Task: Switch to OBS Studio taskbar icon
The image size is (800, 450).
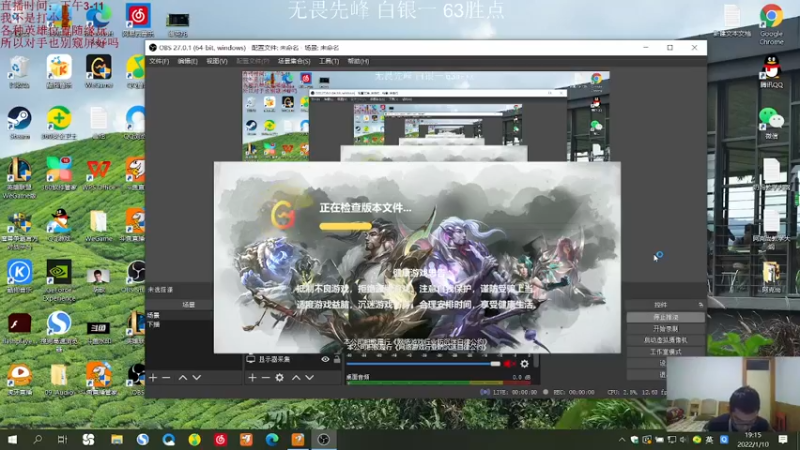Action: point(323,439)
